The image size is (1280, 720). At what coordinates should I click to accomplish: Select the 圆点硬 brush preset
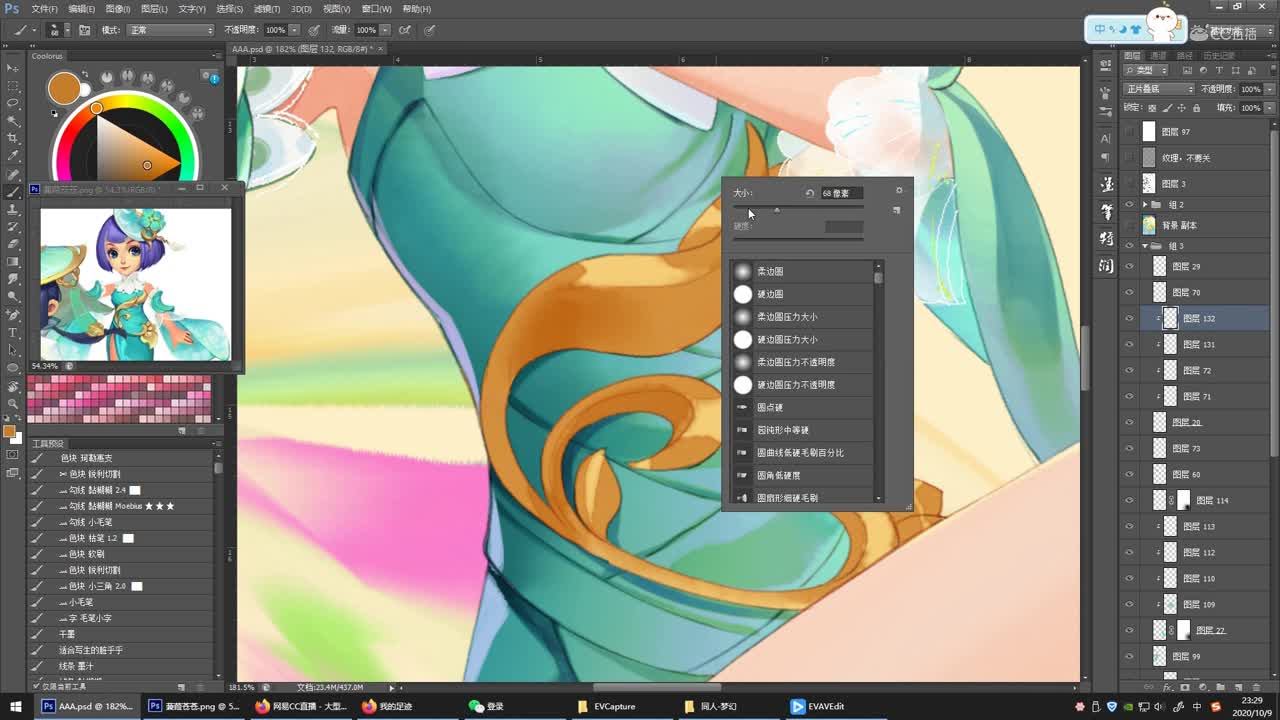802,407
